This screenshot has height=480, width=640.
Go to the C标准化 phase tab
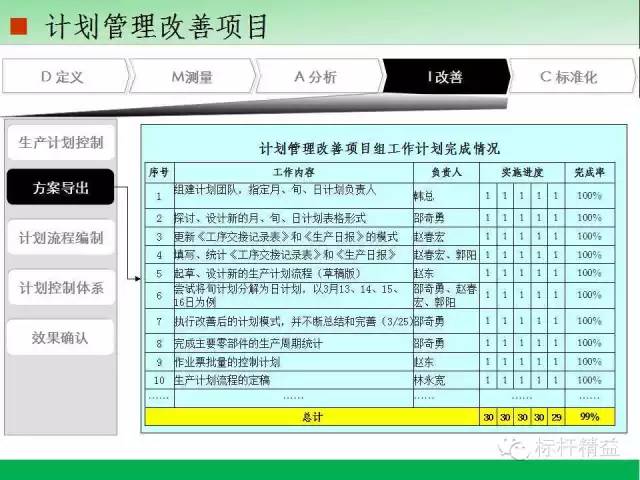[x=573, y=77]
